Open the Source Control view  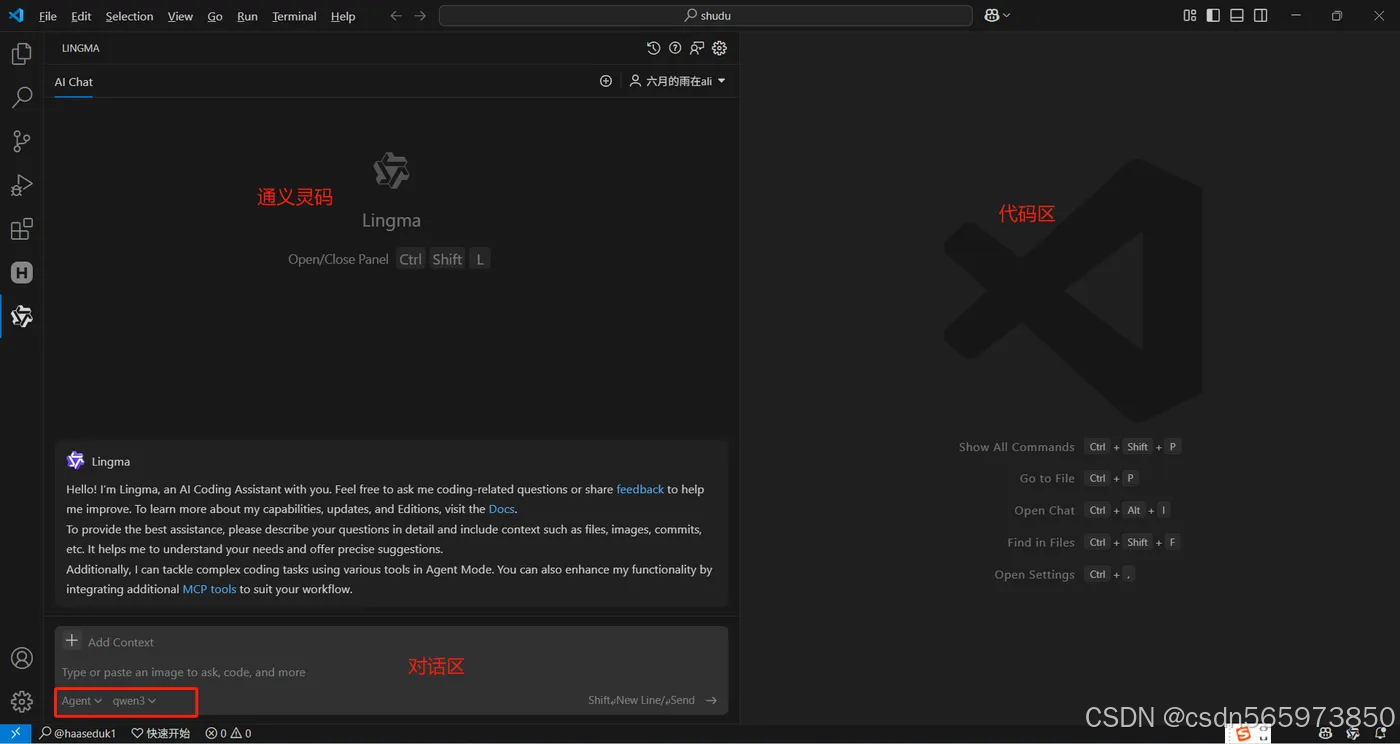tap(21, 141)
